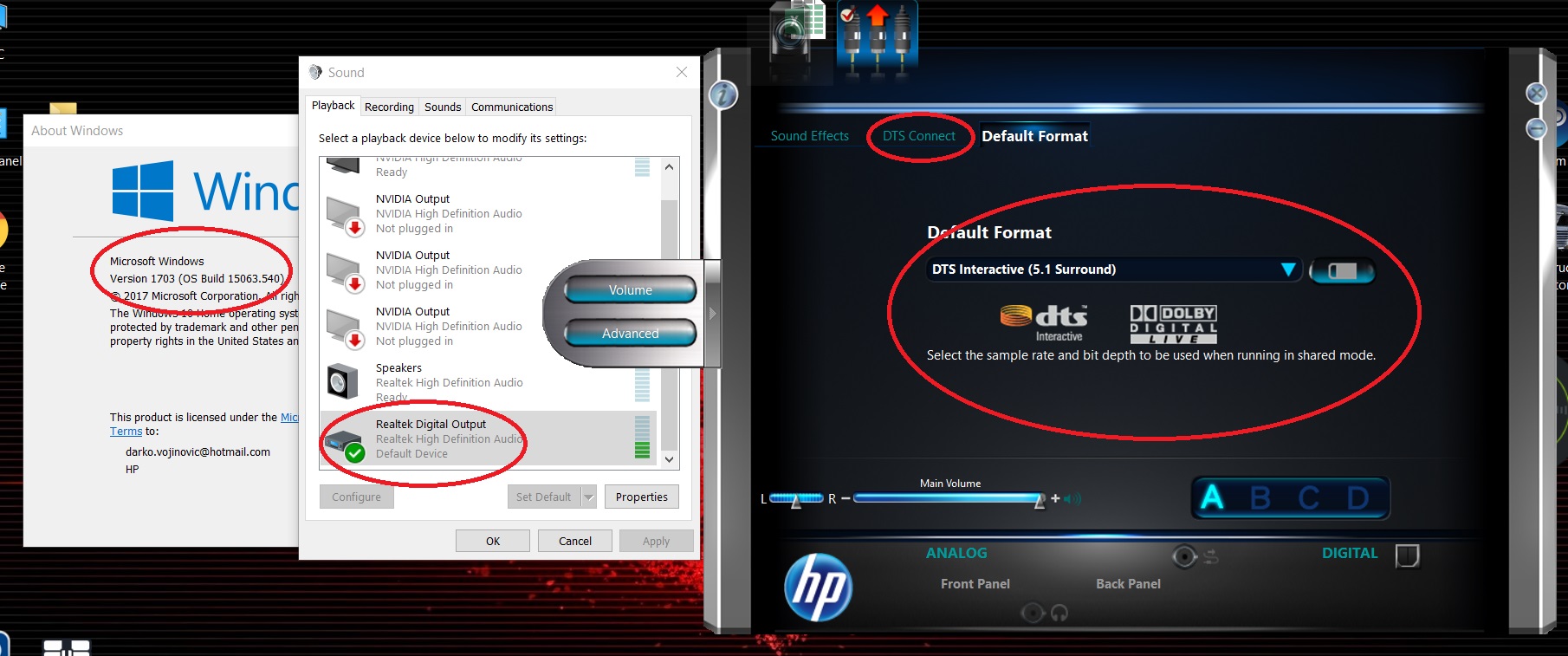Select Speakers Realtek High Definition Audio device
This screenshot has height=656, width=1568.
(488, 382)
